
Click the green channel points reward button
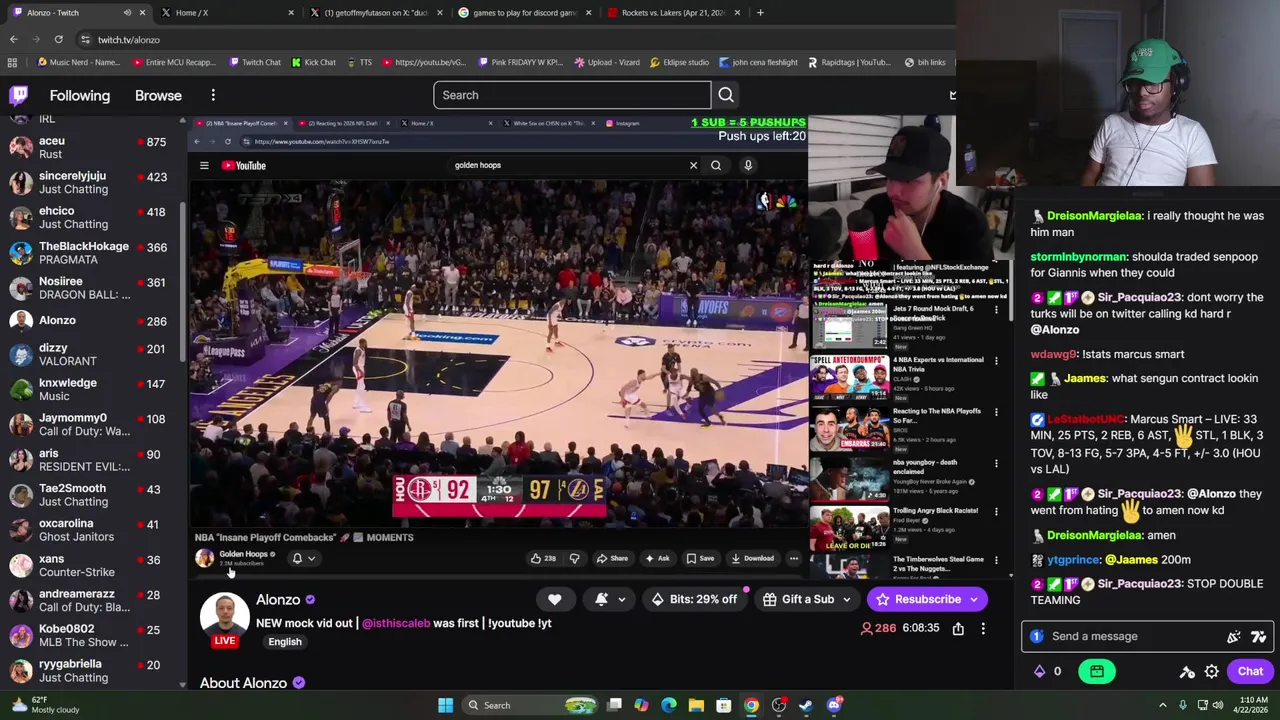pos(1097,671)
